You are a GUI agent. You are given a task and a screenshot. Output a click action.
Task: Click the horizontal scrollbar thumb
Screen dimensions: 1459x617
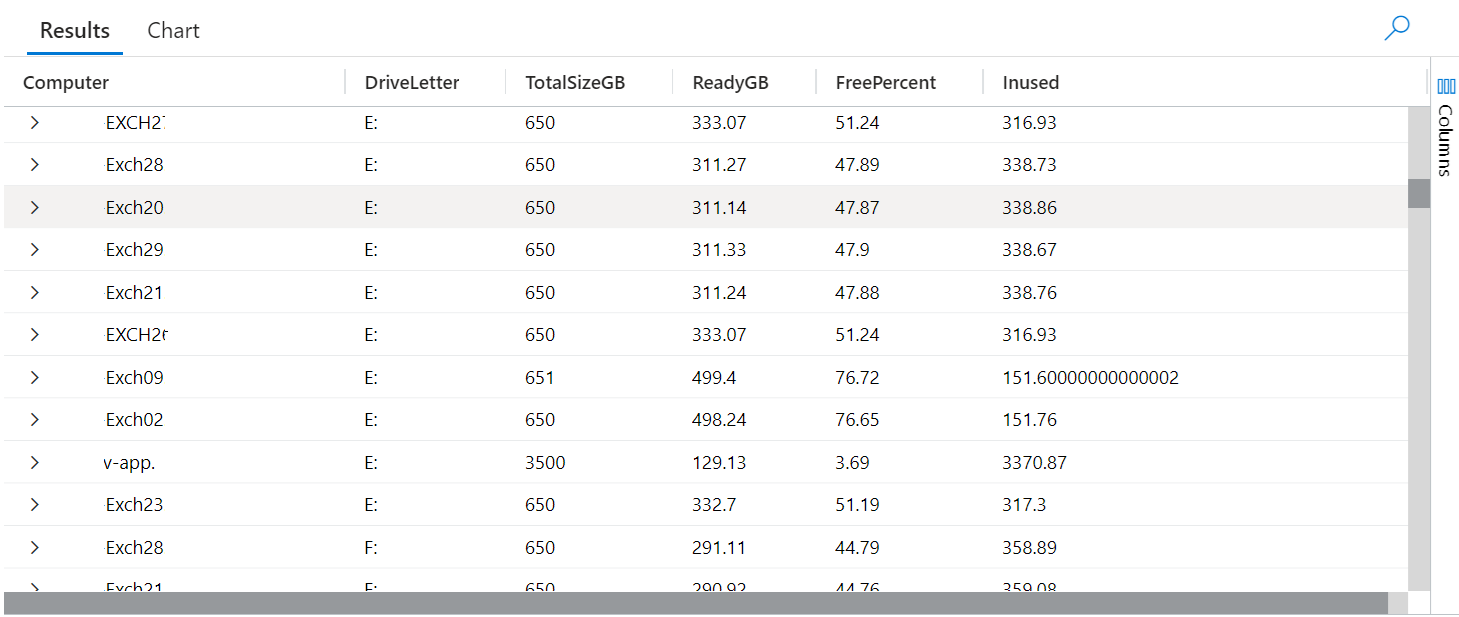coord(696,603)
